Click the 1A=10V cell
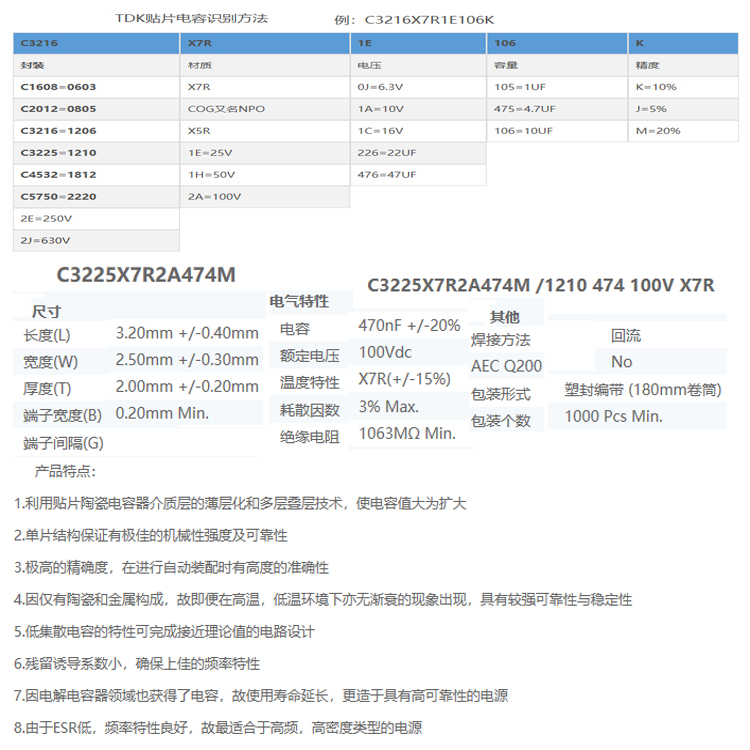 pyautogui.click(x=418, y=109)
